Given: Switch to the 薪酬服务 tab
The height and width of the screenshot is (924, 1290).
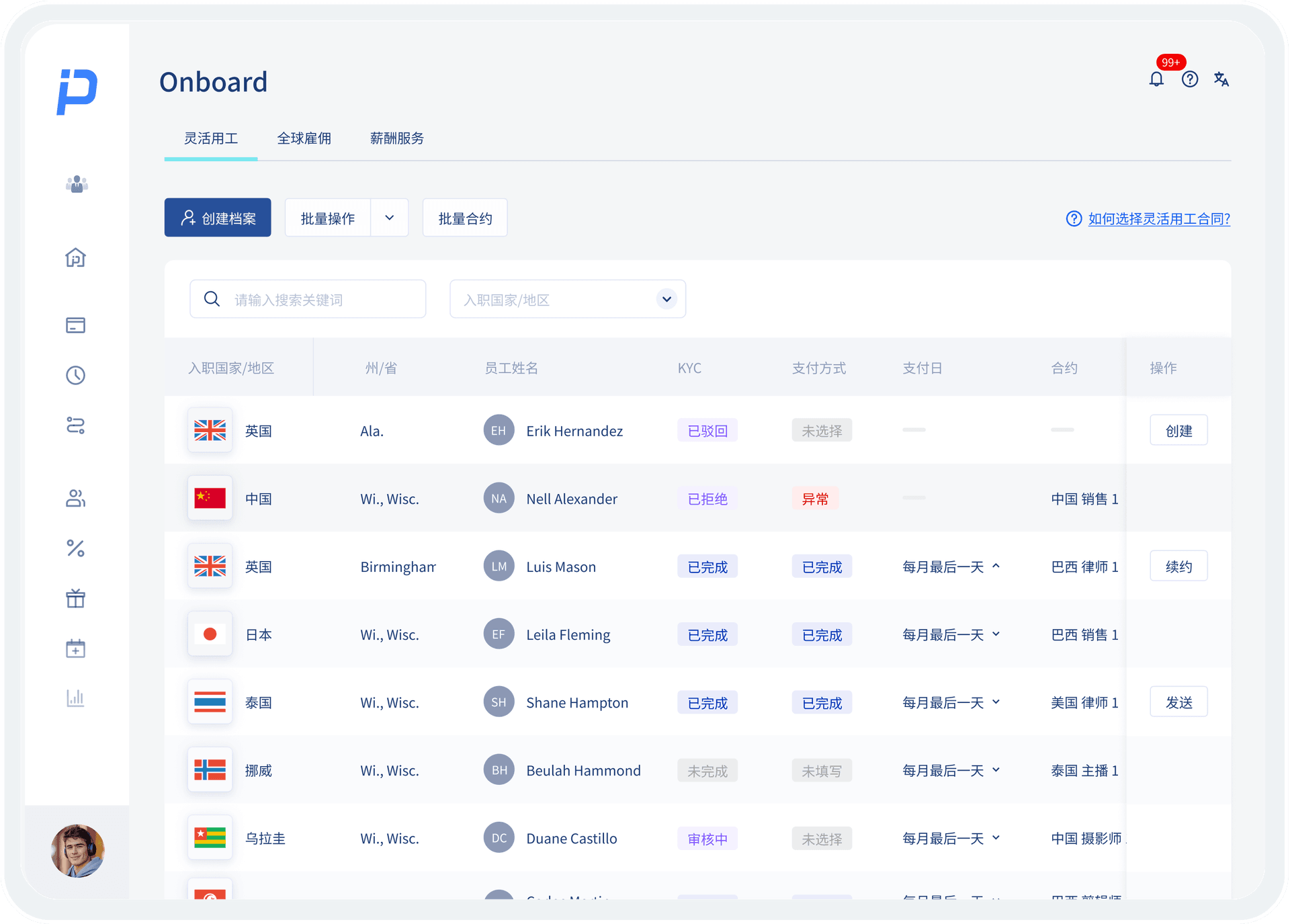Looking at the screenshot, I should click(x=396, y=138).
